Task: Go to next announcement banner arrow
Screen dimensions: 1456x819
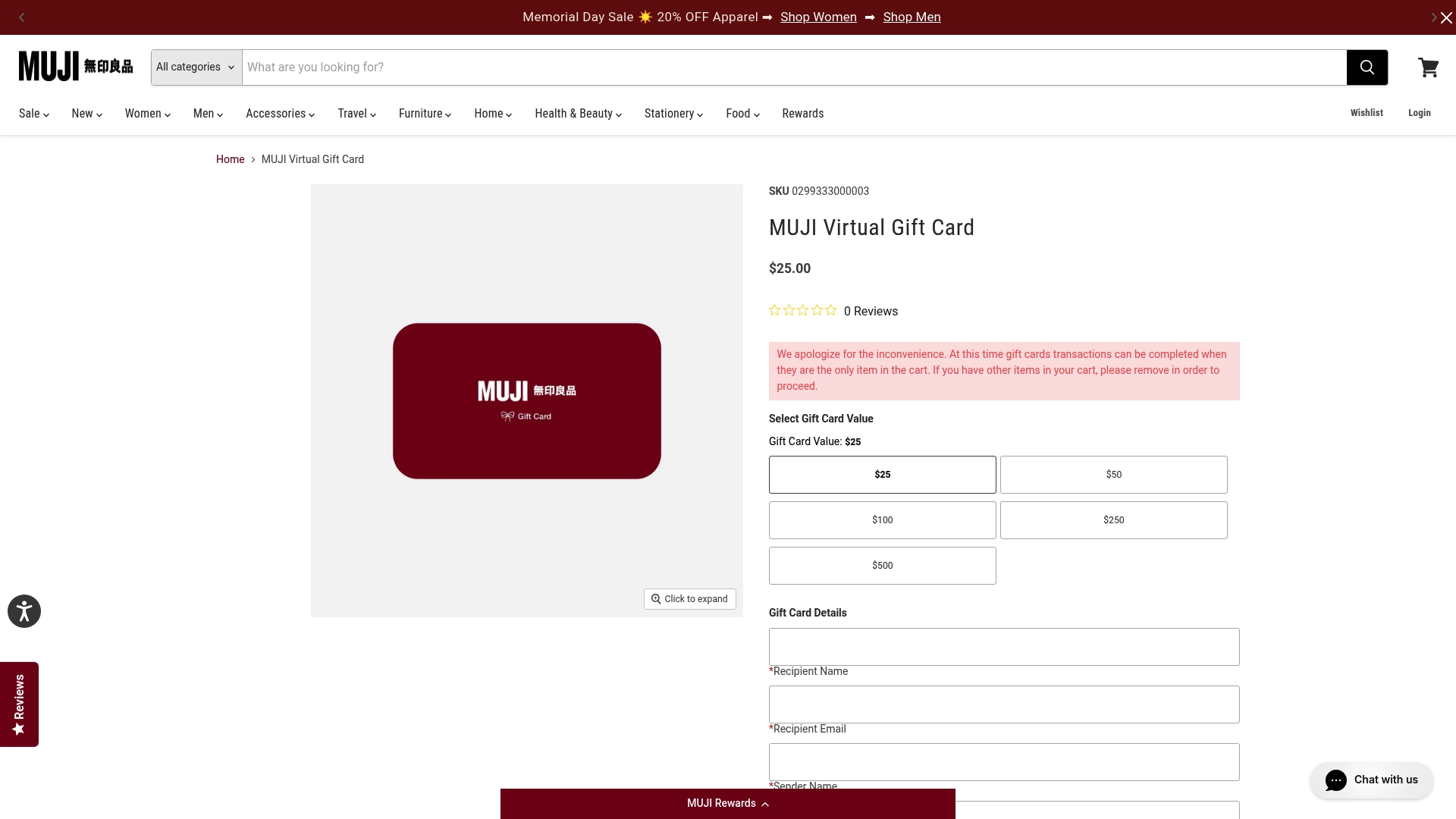Action: (x=1433, y=17)
